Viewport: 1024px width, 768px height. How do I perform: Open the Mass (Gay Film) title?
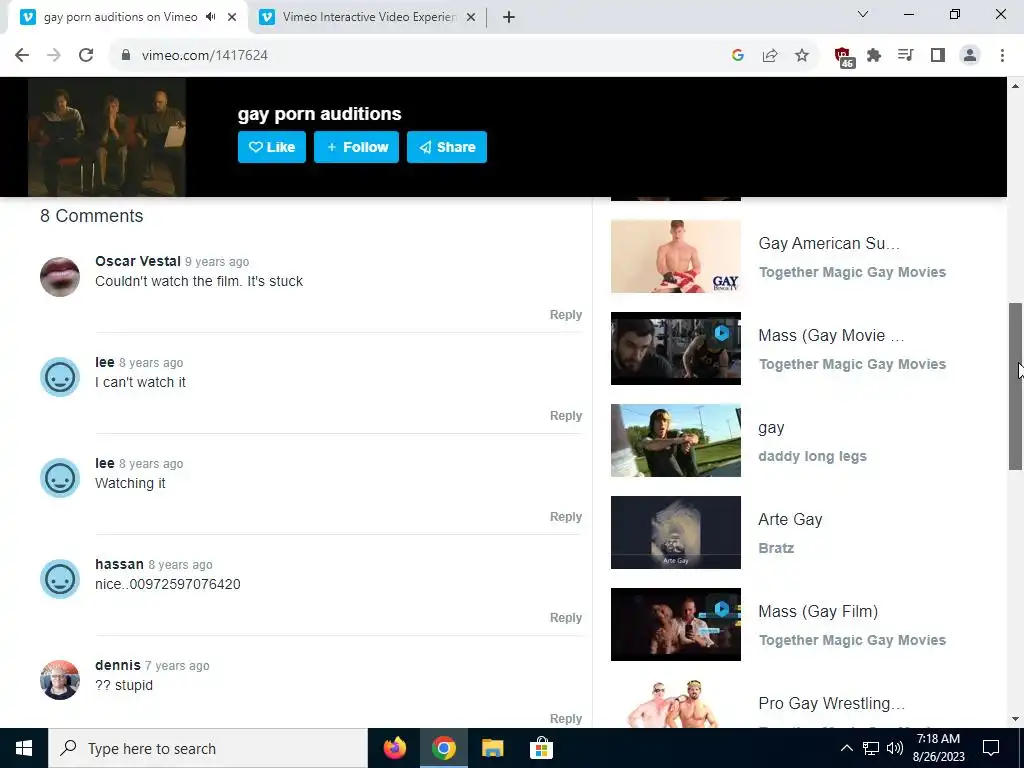(x=818, y=612)
